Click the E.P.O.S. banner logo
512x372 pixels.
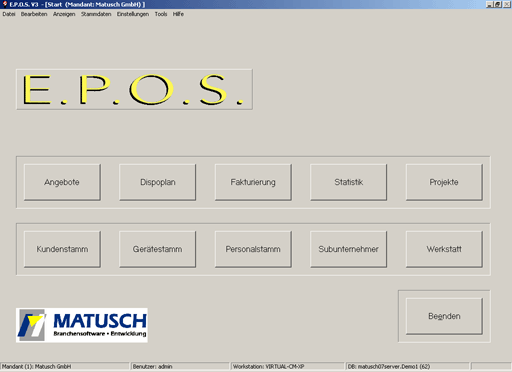pos(134,89)
